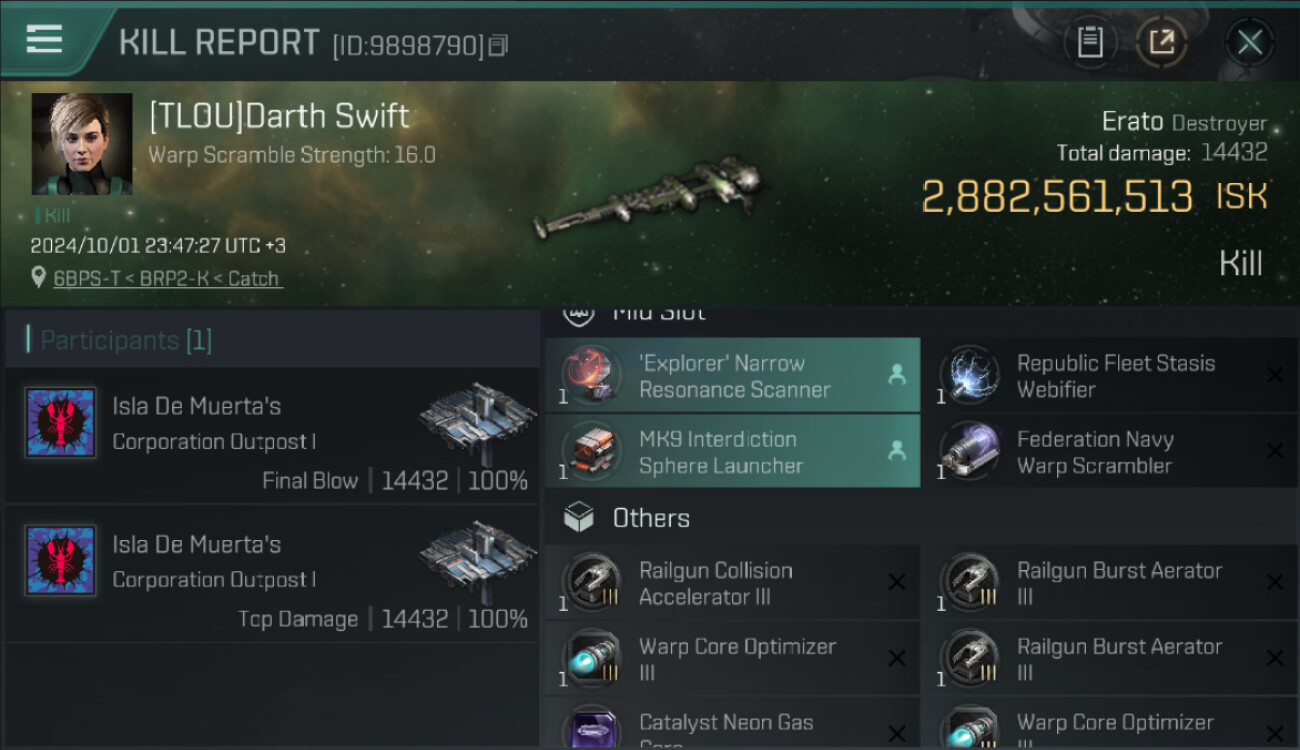This screenshot has height=750, width=1300.
Task: Select the Participants tab header
Action: 126,340
